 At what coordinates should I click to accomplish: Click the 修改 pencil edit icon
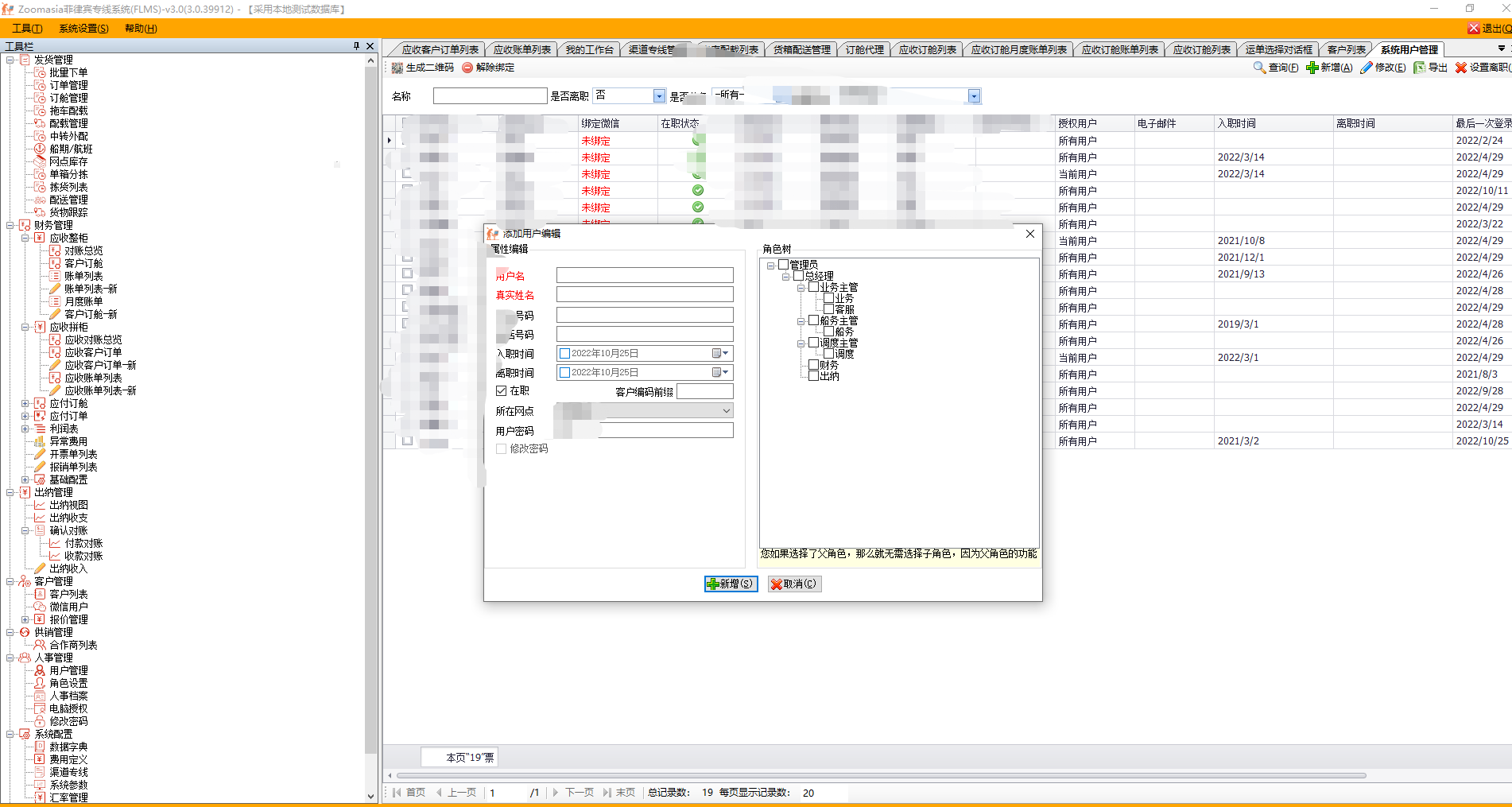click(x=1366, y=68)
